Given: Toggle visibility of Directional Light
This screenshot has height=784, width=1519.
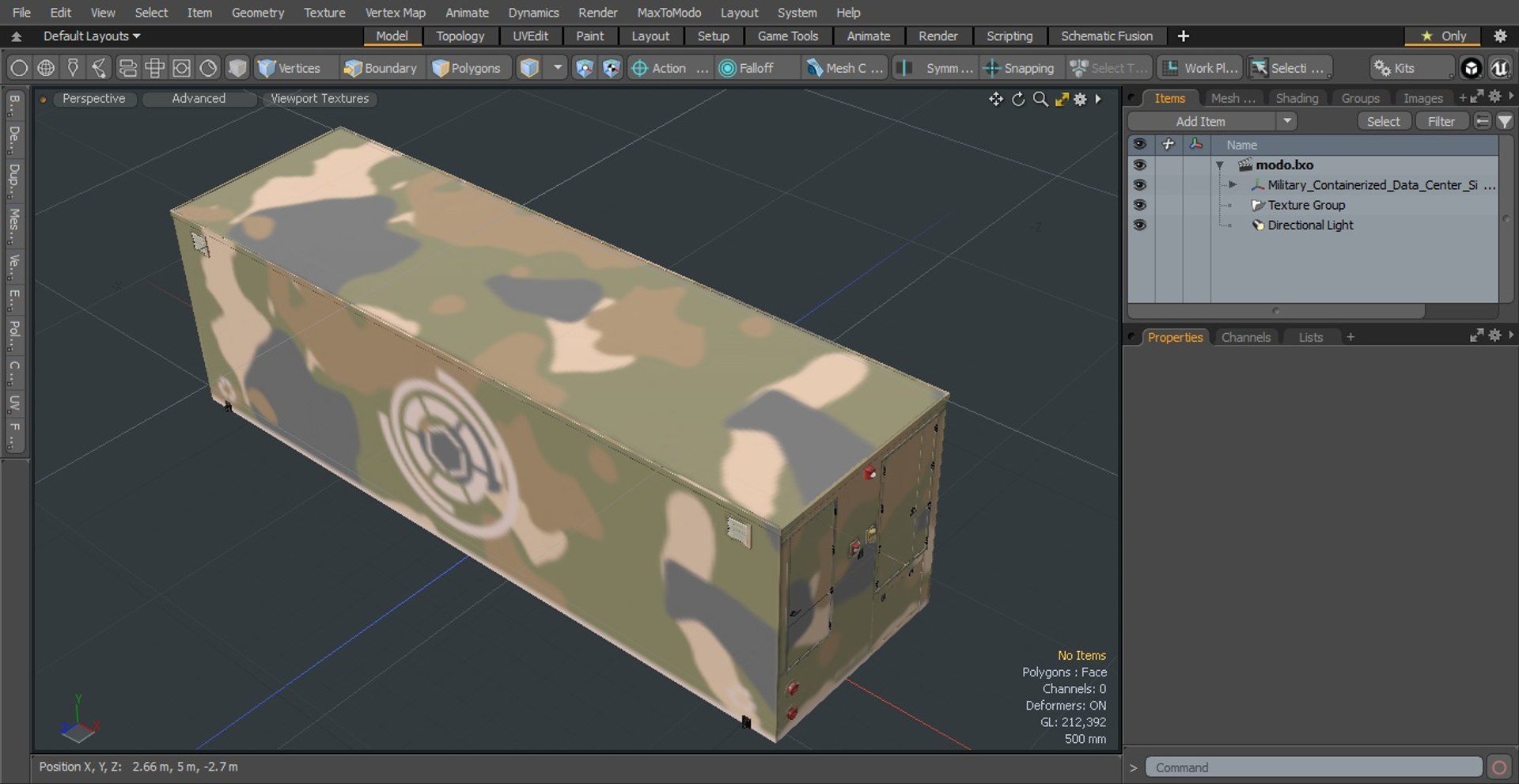Looking at the screenshot, I should point(1139,225).
